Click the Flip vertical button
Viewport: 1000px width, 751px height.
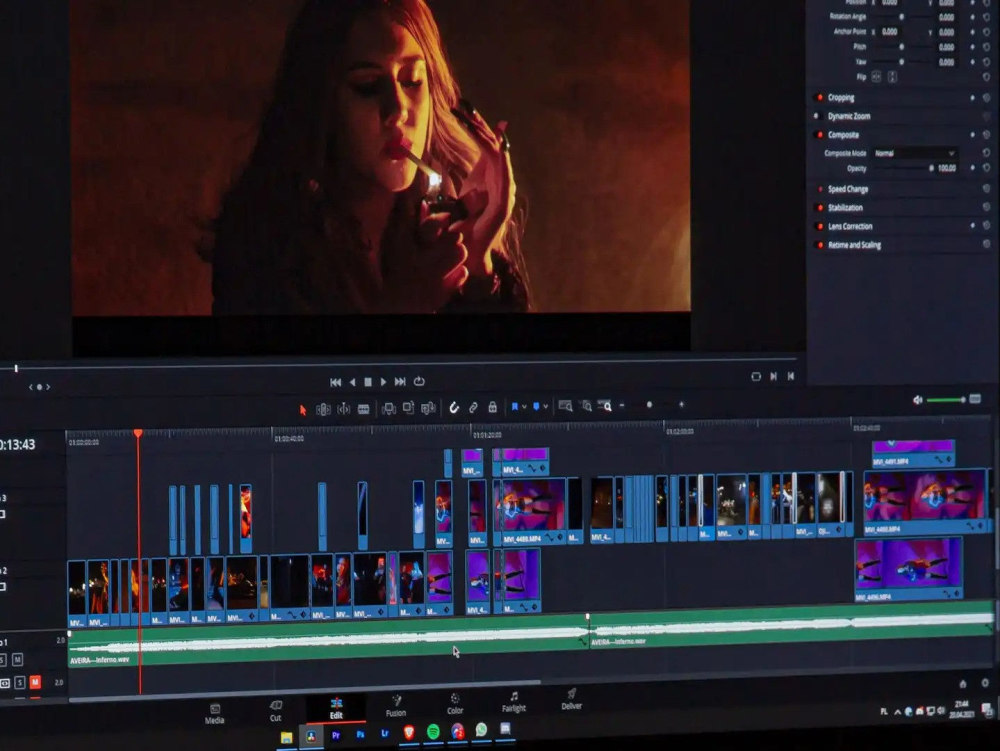[892, 77]
